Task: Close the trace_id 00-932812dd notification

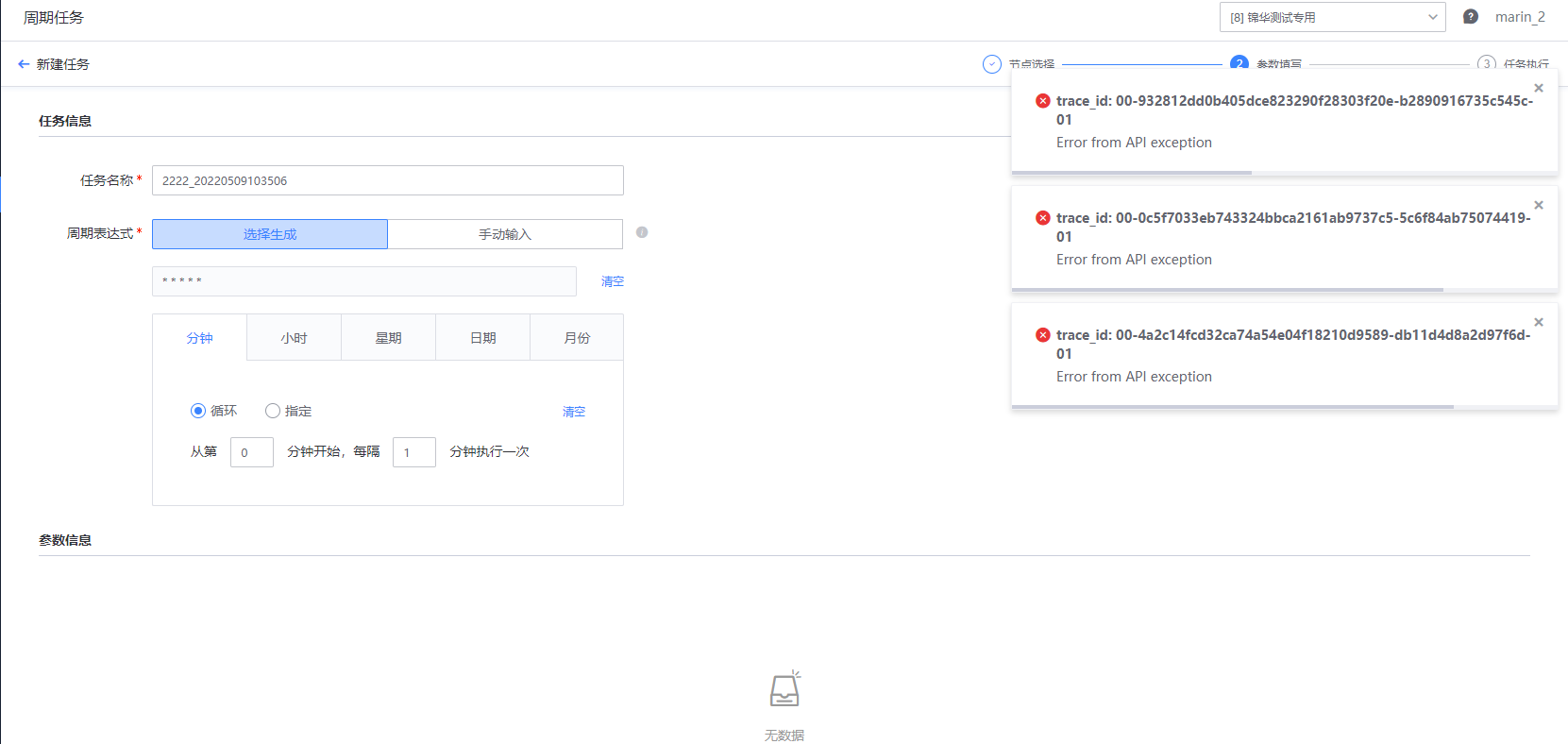Action: (1539, 88)
